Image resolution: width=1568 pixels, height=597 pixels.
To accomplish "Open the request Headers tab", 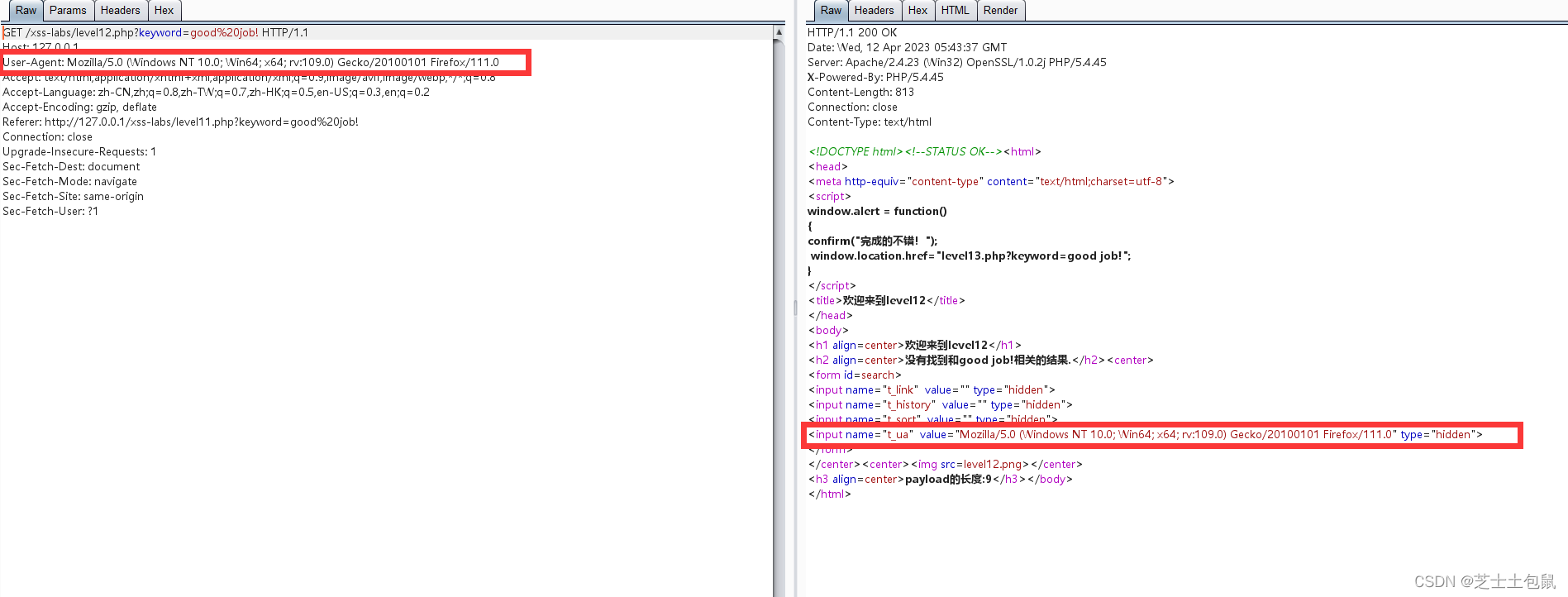I will (121, 11).
